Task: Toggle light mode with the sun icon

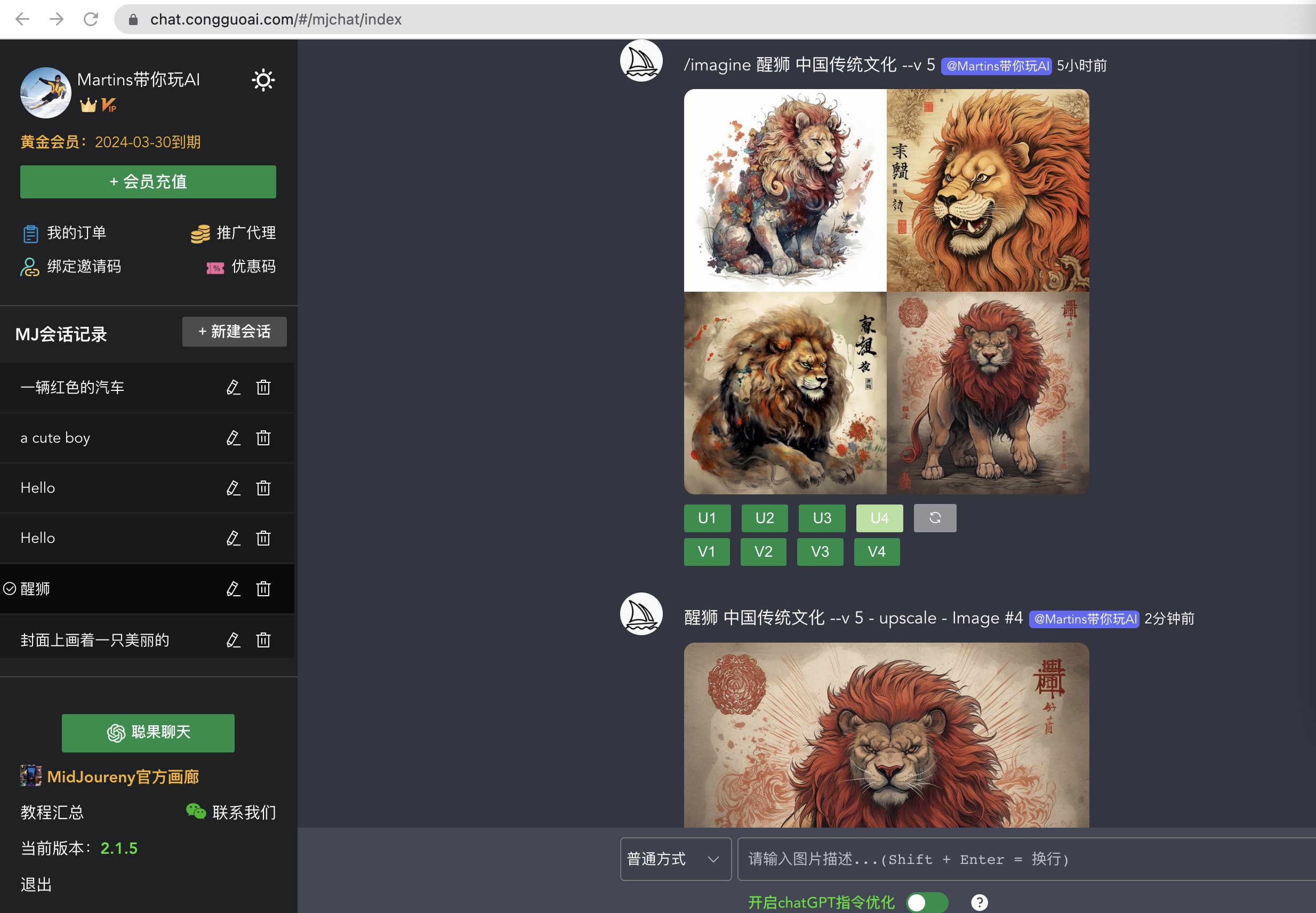Action: (263, 80)
